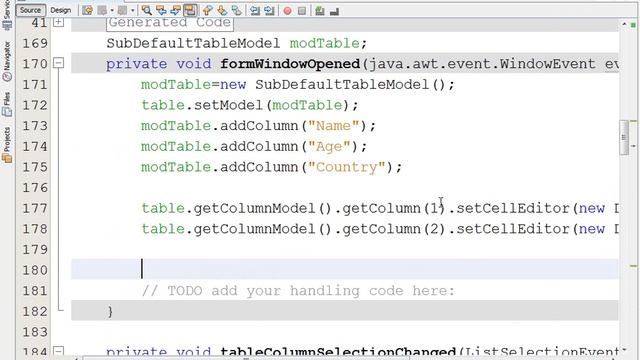This screenshot has width=640, height=360.
Task: Click new SubDefaultTableModel() on line 171
Action: point(333,84)
